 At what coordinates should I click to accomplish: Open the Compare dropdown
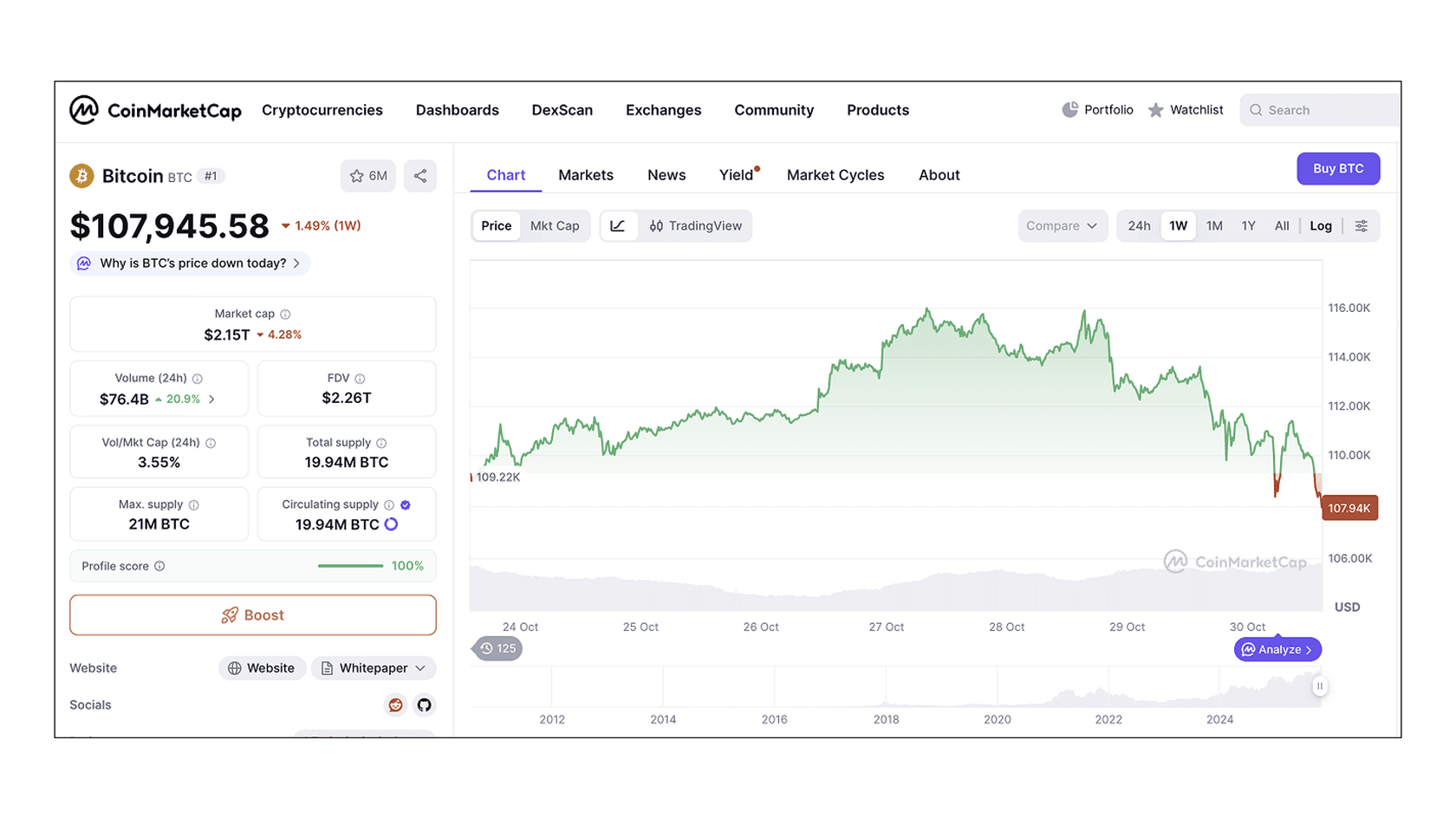click(x=1063, y=225)
